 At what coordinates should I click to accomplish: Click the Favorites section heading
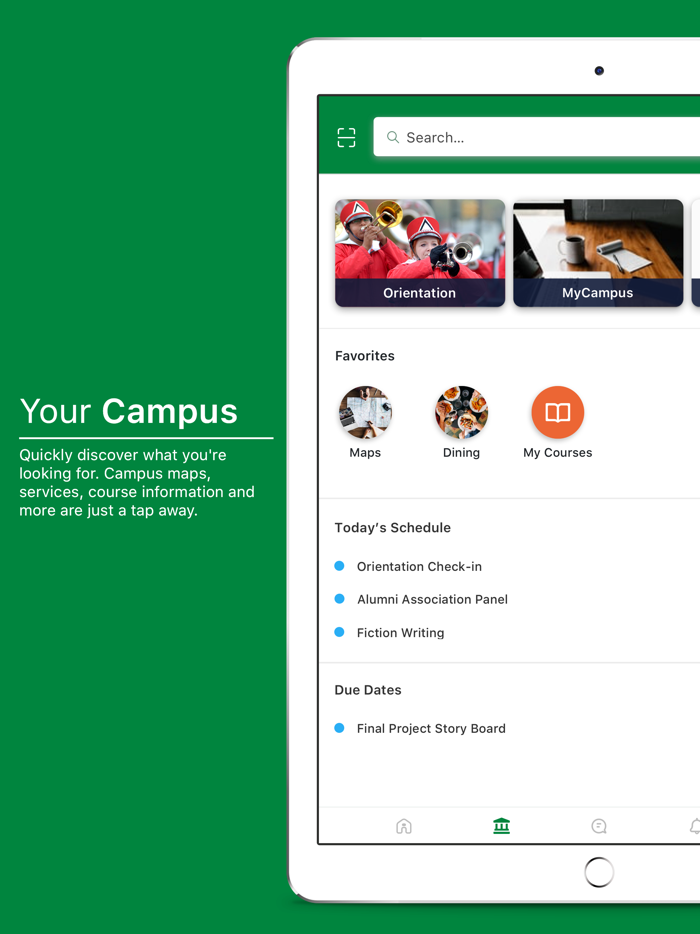pos(365,356)
